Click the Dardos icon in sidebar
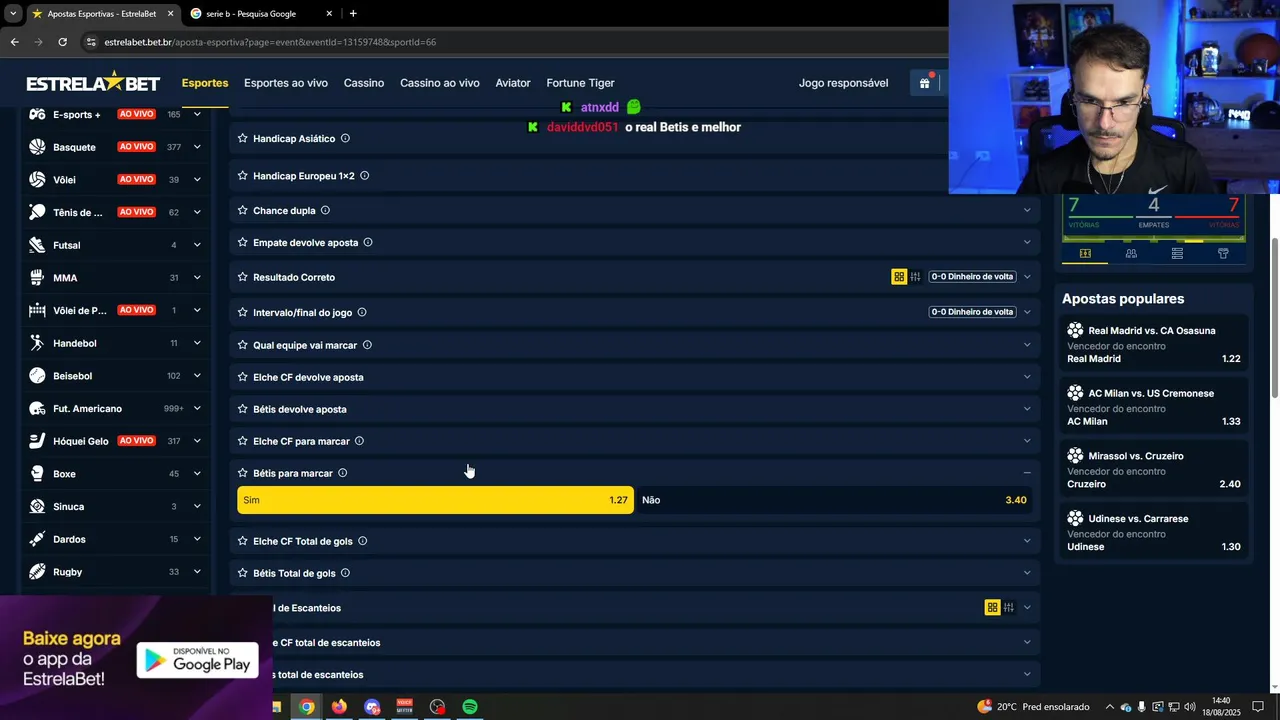Image resolution: width=1280 pixels, height=720 pixels. tap(37, 539)
